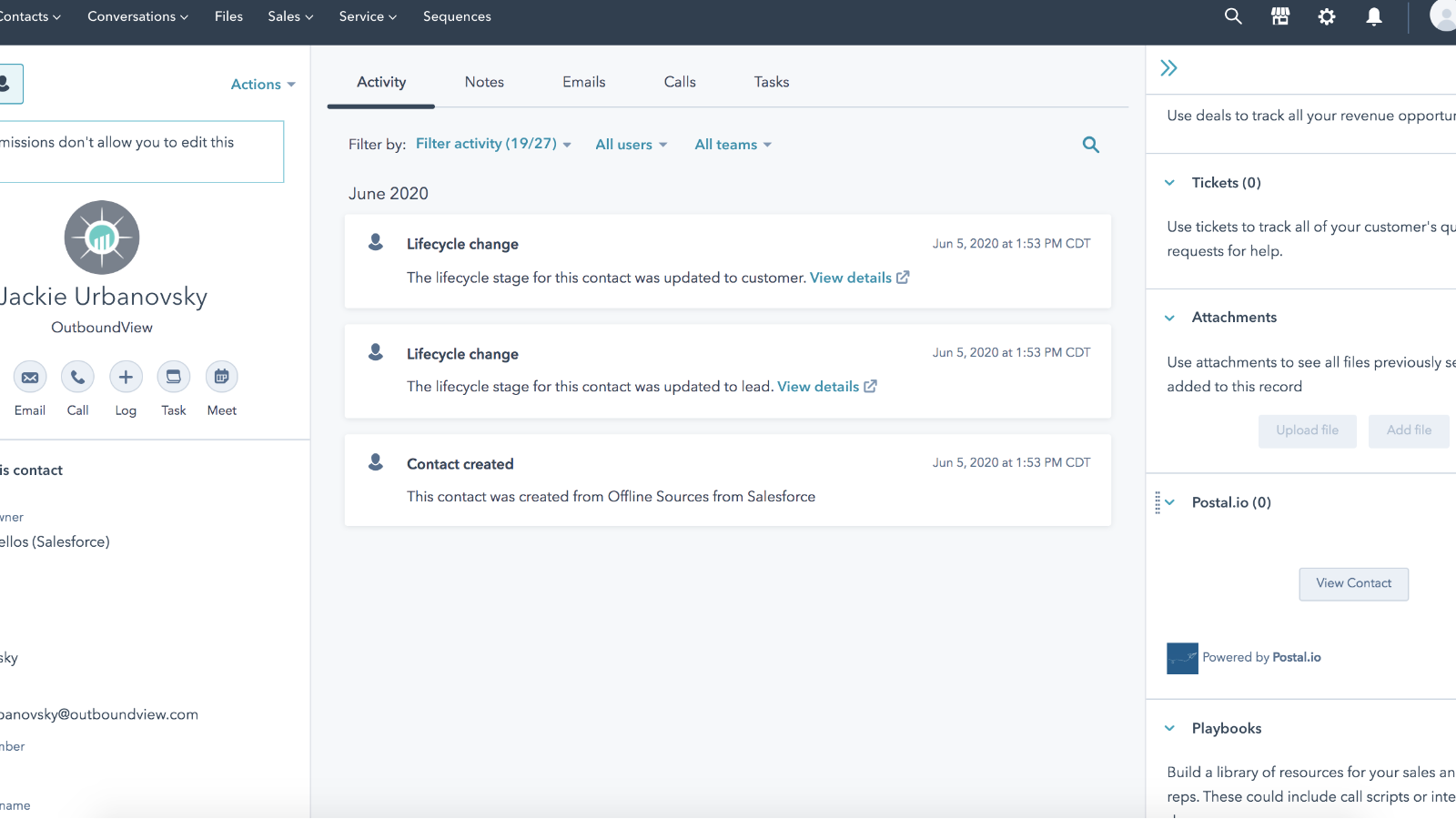Screen dimensions: 1456x819
Task: Open the Actions dropdown on the contact panel
Action: click(x=262, y=84)
